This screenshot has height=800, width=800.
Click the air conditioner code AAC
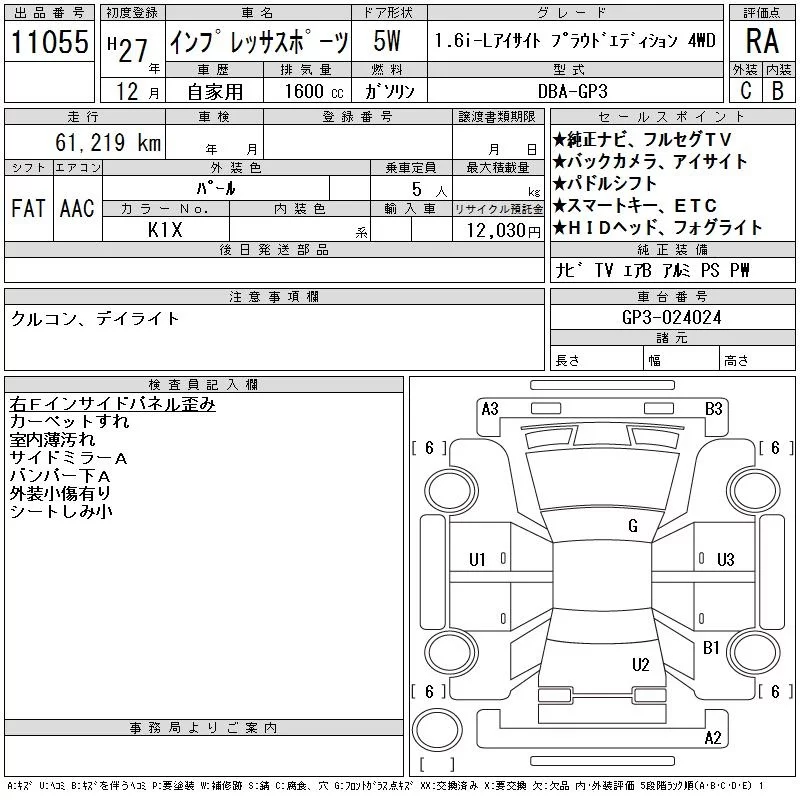(x=78, y=208)
